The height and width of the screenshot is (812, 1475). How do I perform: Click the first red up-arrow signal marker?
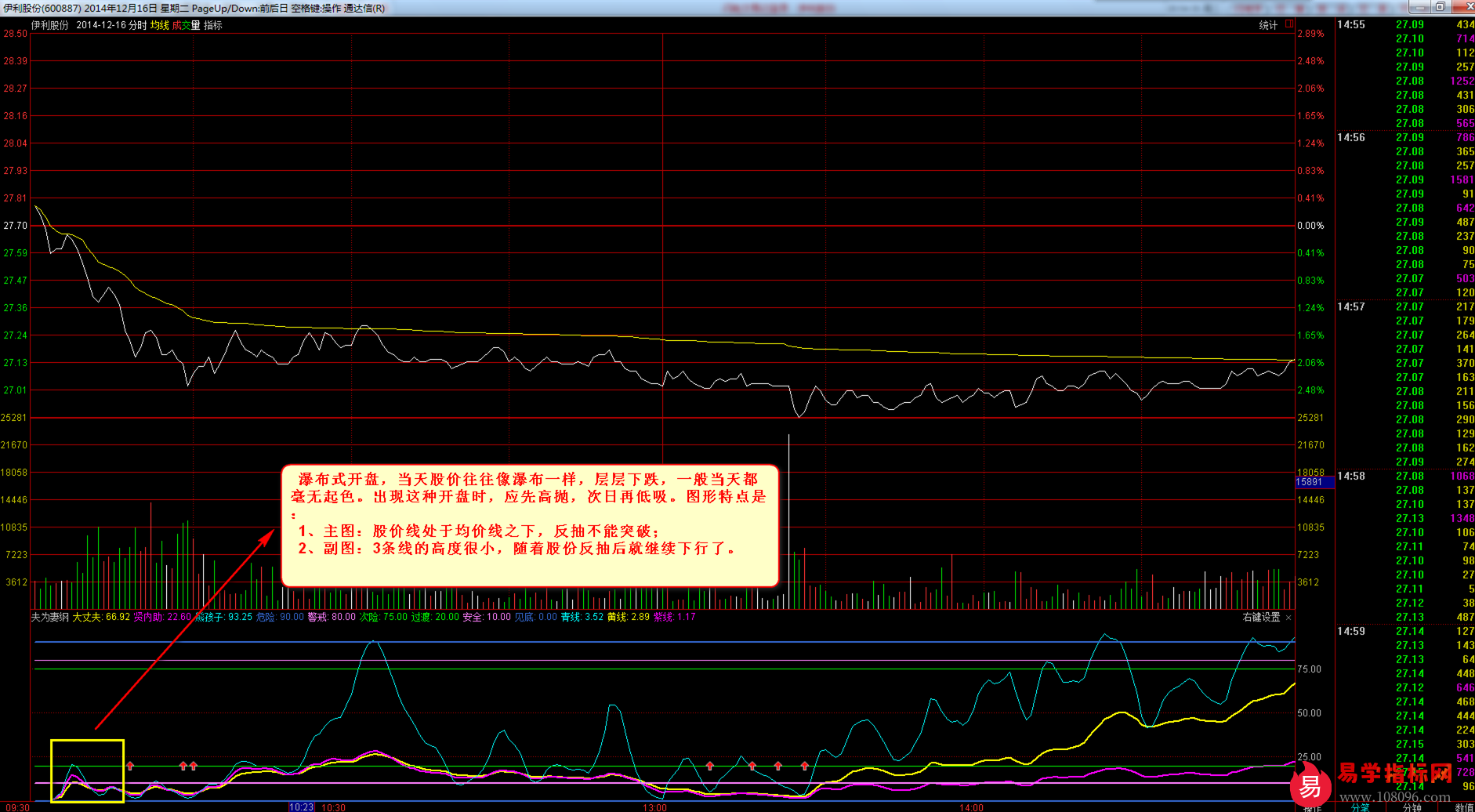130,766
